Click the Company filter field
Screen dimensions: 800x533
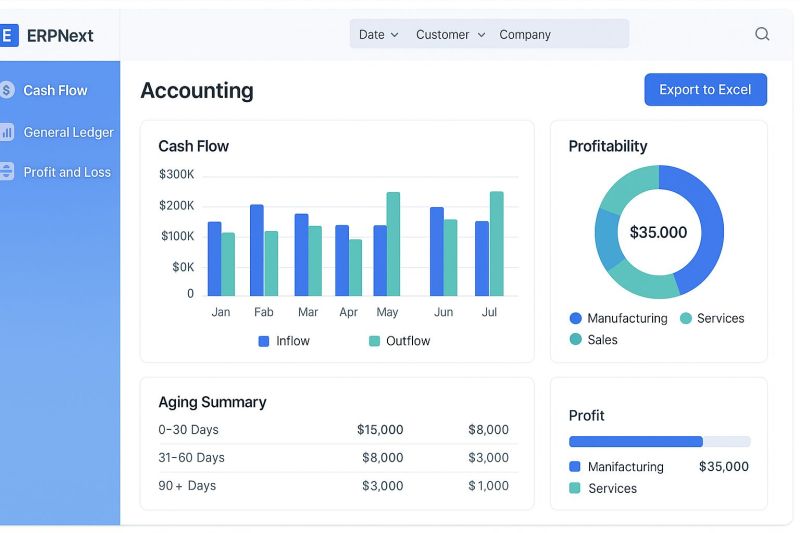(525, 34)
